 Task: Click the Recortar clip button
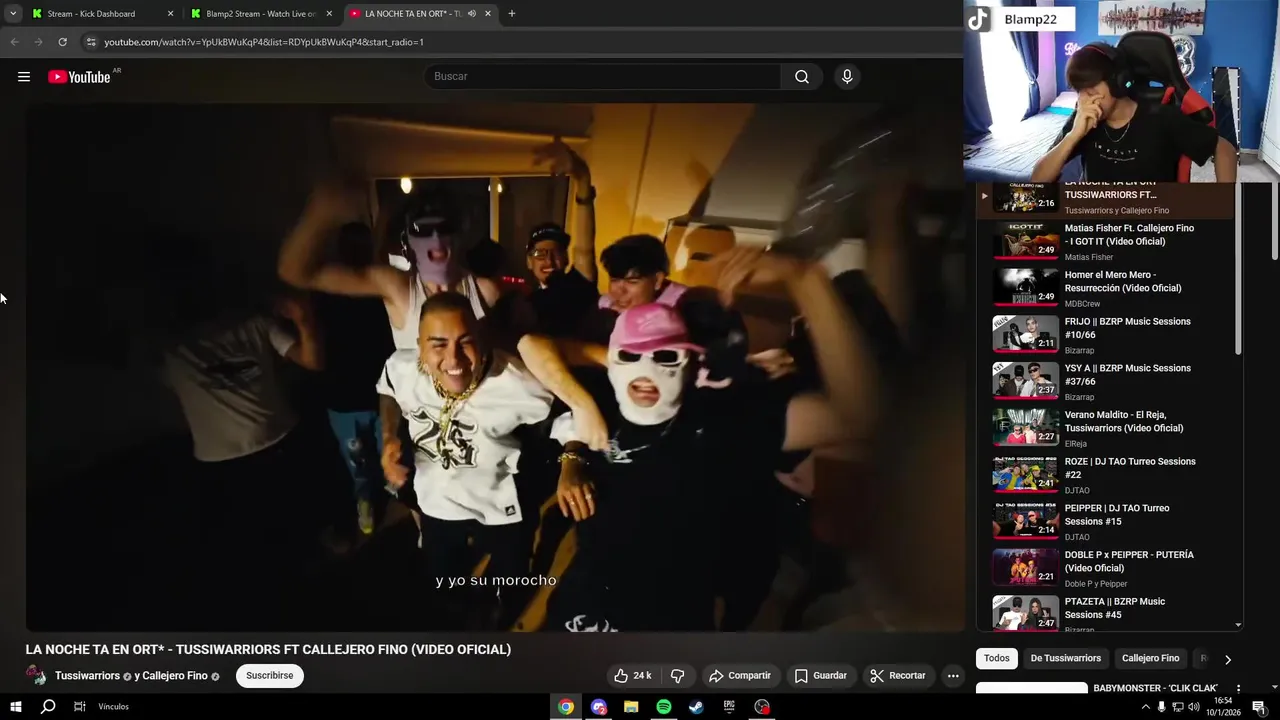click(897, 676)
